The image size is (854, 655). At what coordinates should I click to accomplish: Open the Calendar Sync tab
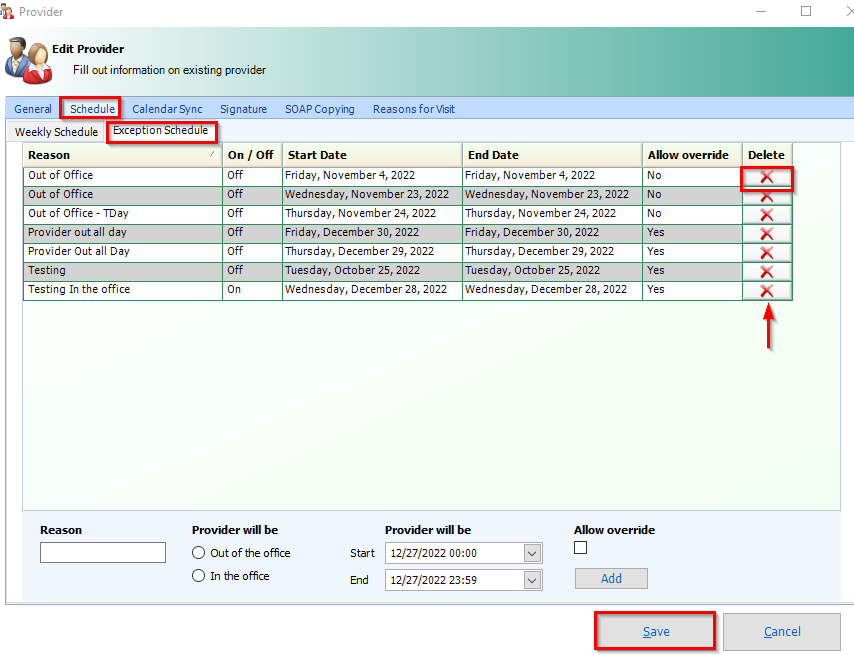(x=167, y=109)
